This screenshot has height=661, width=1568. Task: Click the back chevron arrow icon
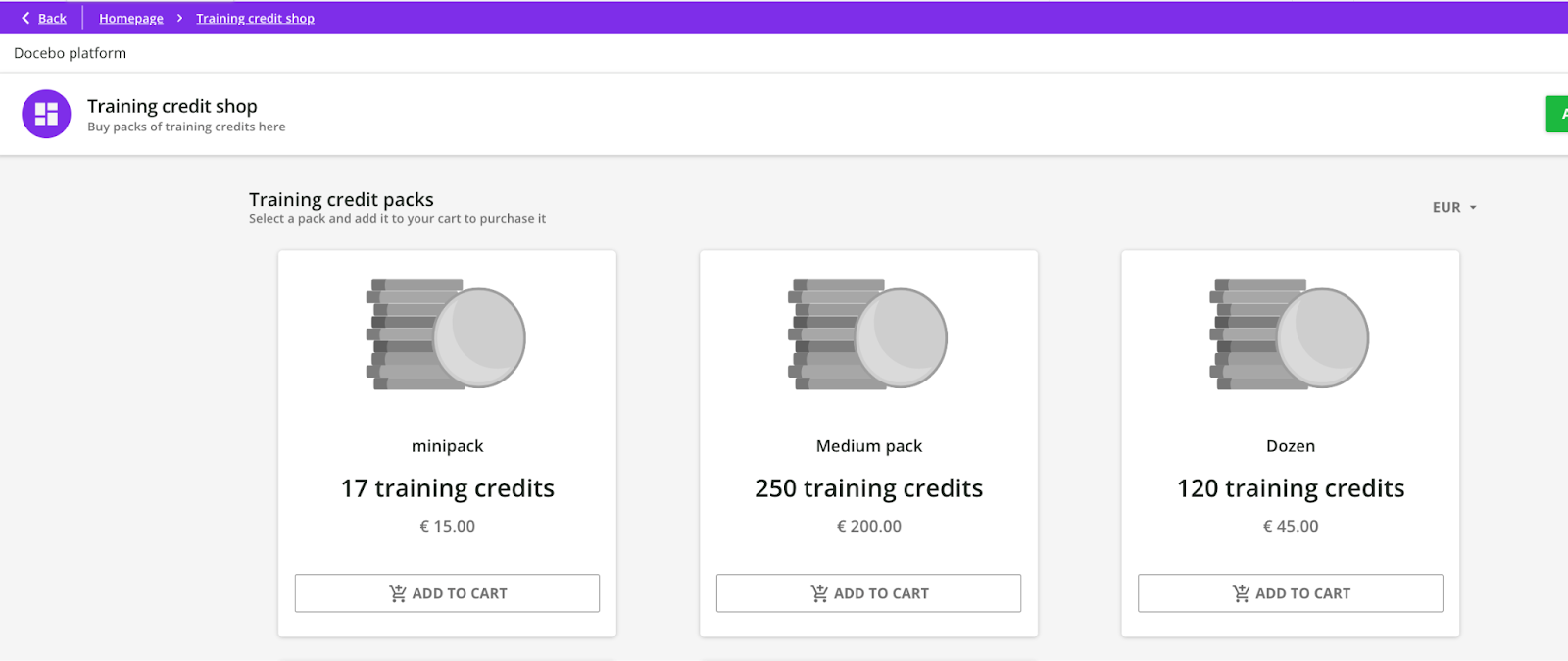pyautogui.click(x=25, y=18)
